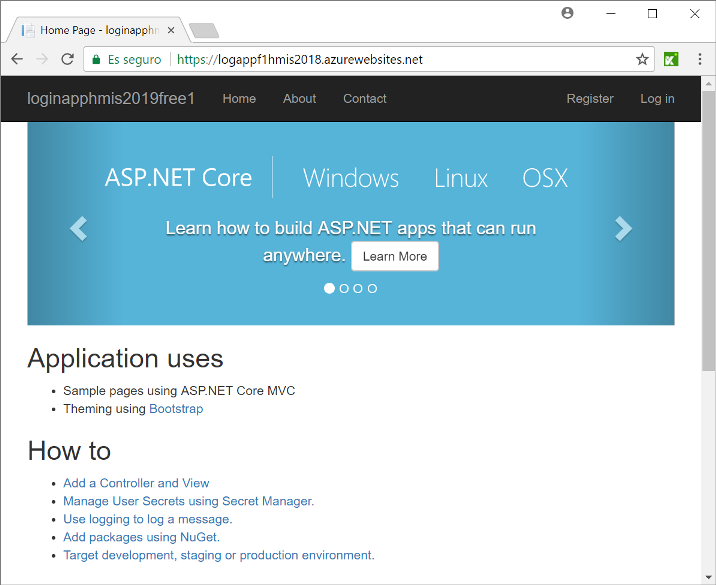
Task: Reload the page with the refresh icon
Action: [x=68, y=60]
